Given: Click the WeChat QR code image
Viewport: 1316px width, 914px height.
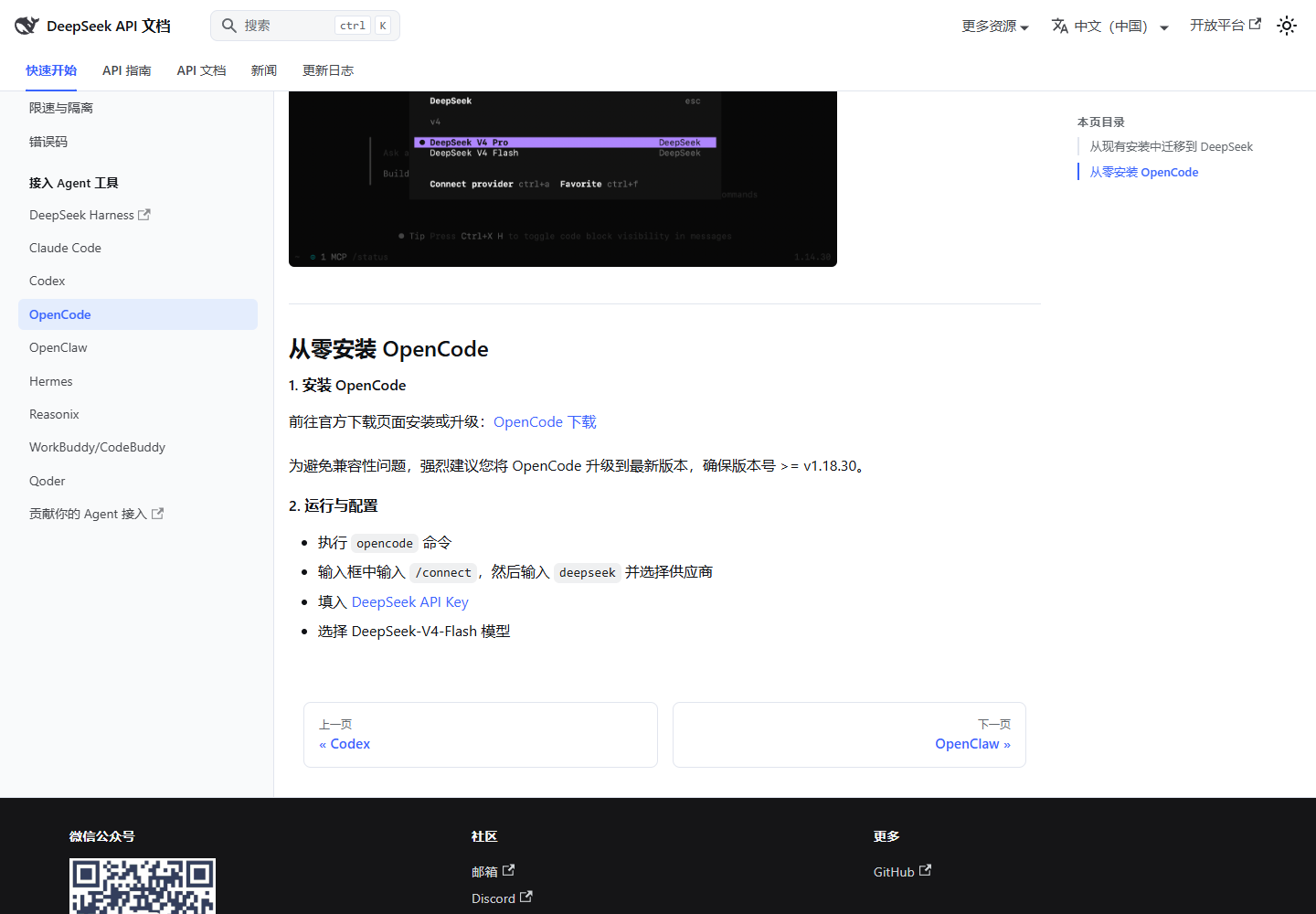Looking at the screenshot, I should click(x=143, y=886).
